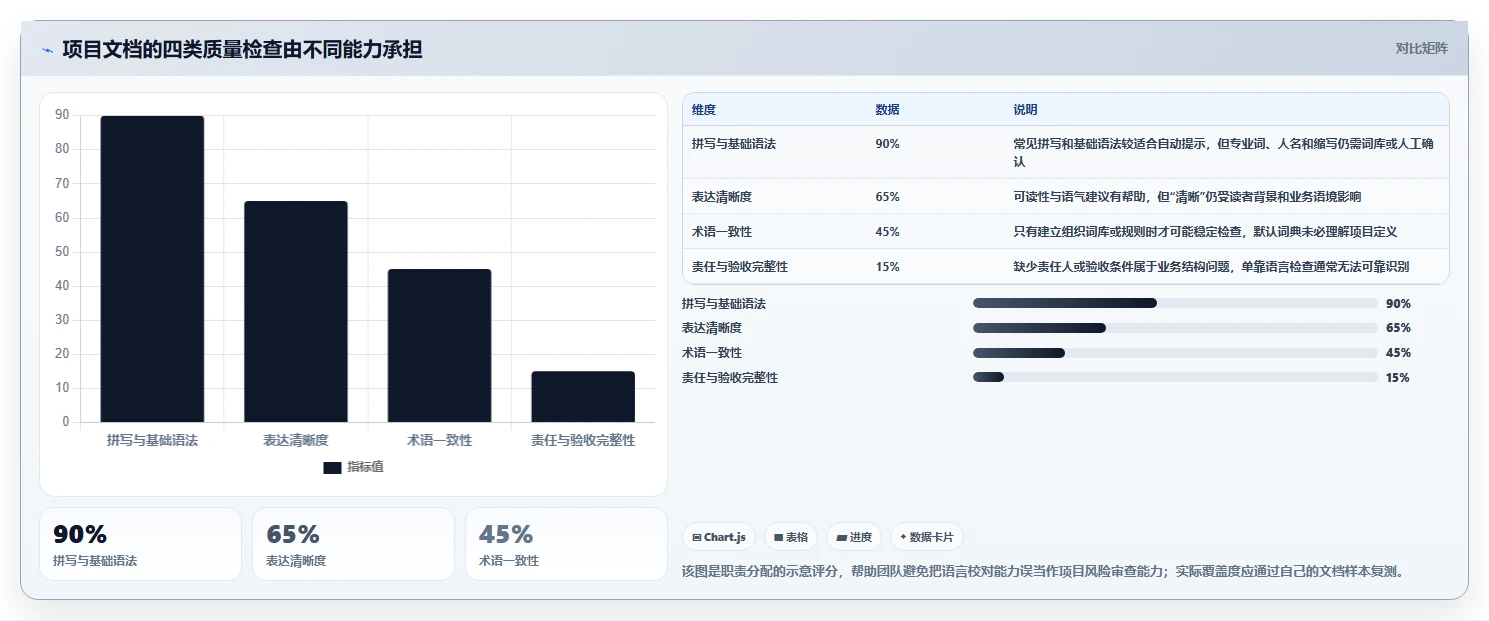Click the 45% value in table

[887, 232]
